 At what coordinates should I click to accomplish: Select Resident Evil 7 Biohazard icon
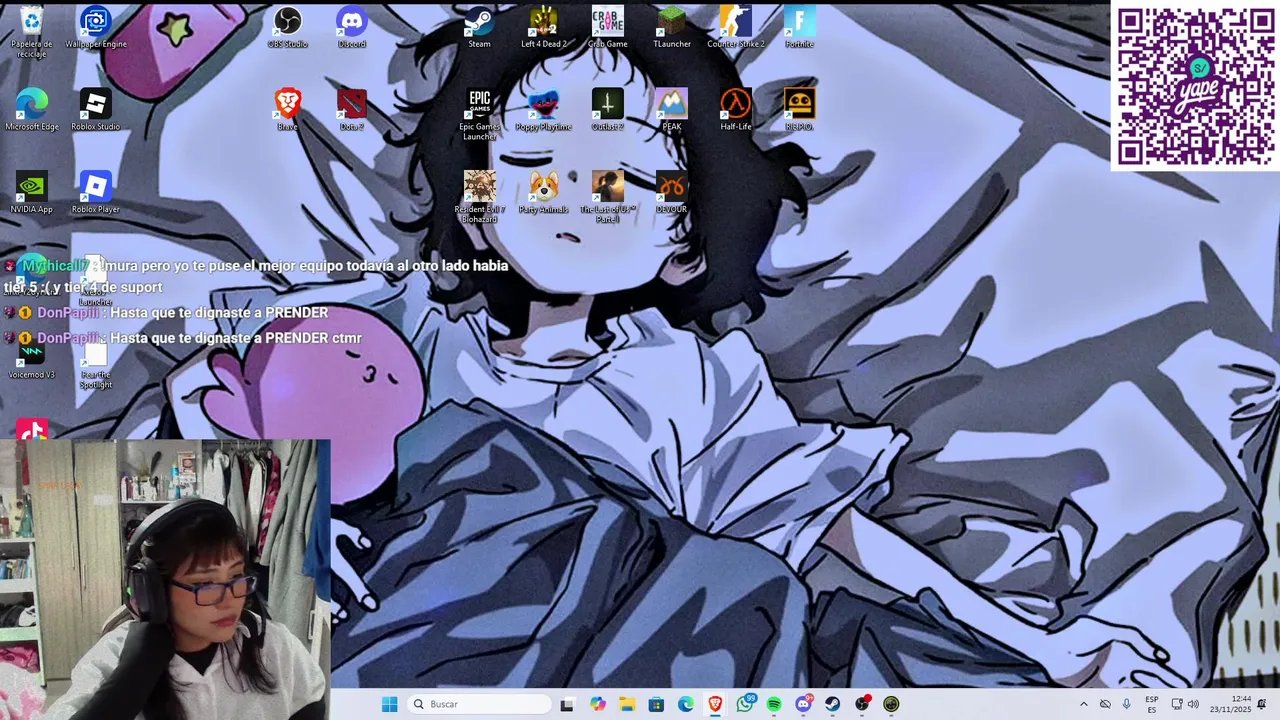(480, 197)
